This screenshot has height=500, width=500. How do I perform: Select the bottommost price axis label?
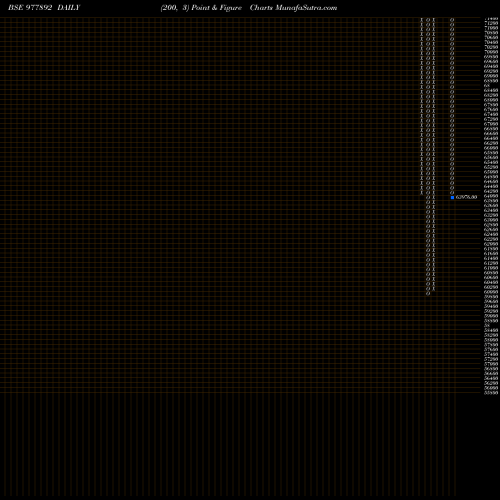pyautogui.click(x=491, y=393)
